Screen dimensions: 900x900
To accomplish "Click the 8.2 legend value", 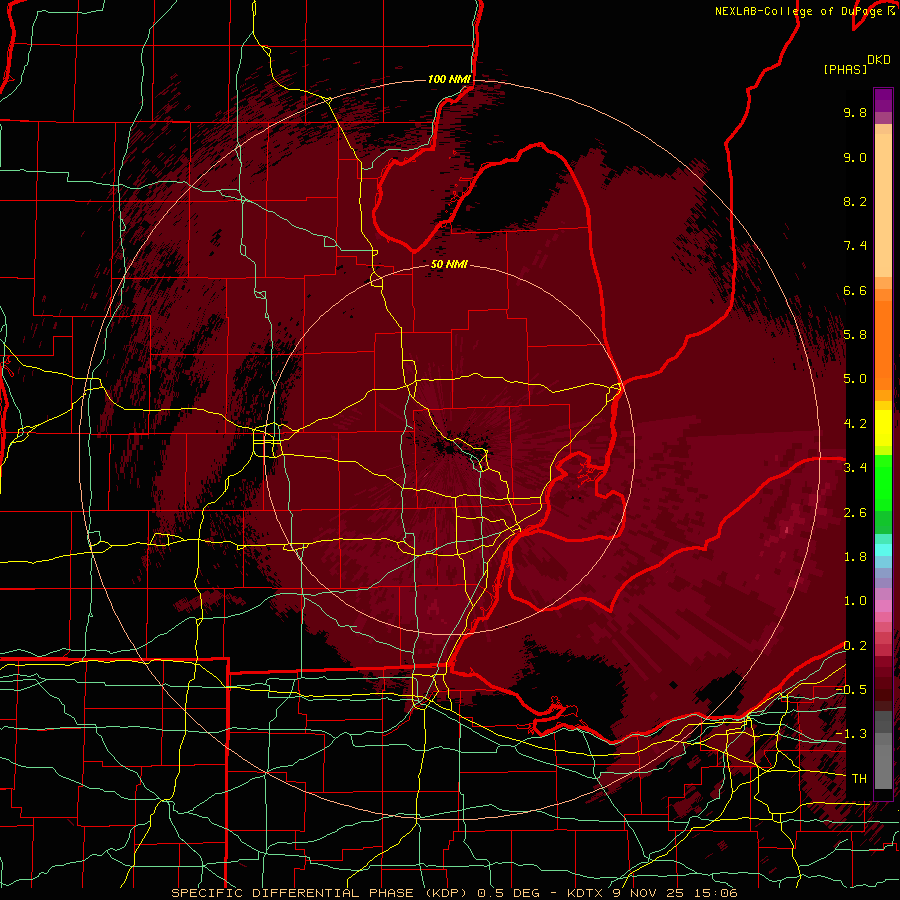I will point(855,201).
